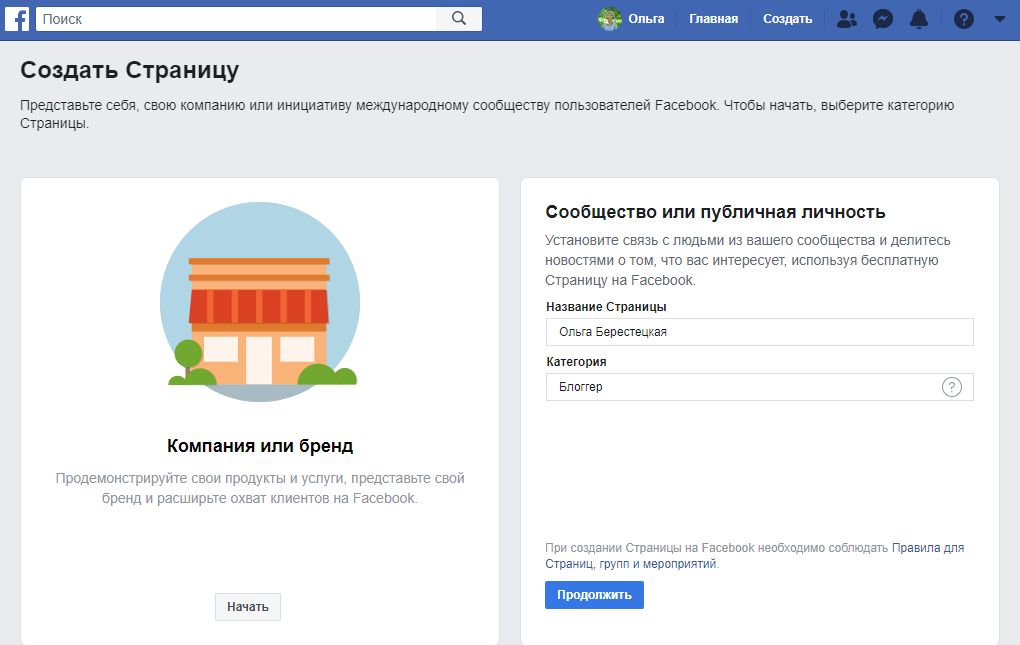This screenshot has height=645, width=1020.
Task: Click the store illustration thumbnail
Action: tap(260, 302)
